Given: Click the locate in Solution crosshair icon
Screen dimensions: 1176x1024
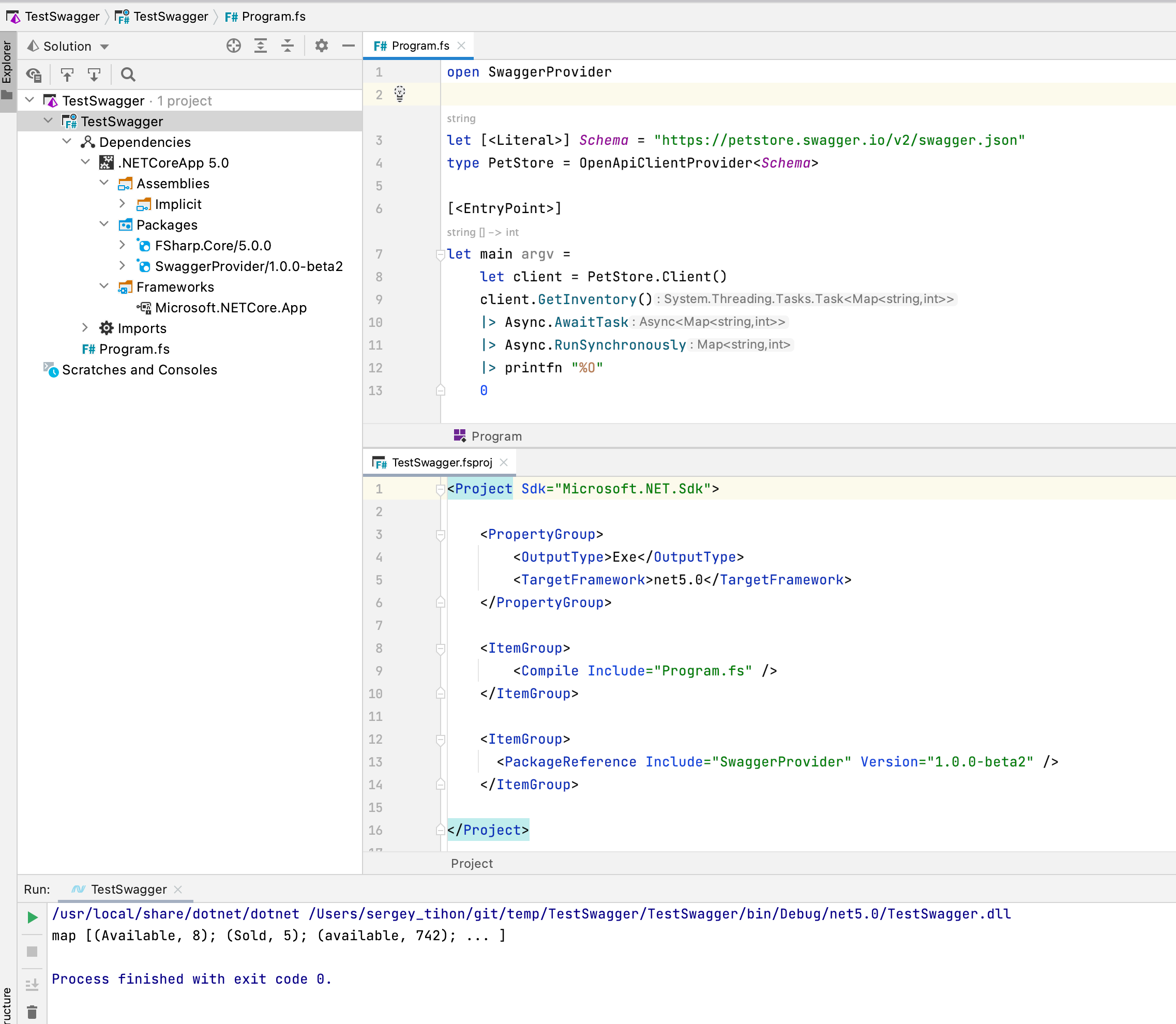Looking at the screenshot, I should coord(233,46).
